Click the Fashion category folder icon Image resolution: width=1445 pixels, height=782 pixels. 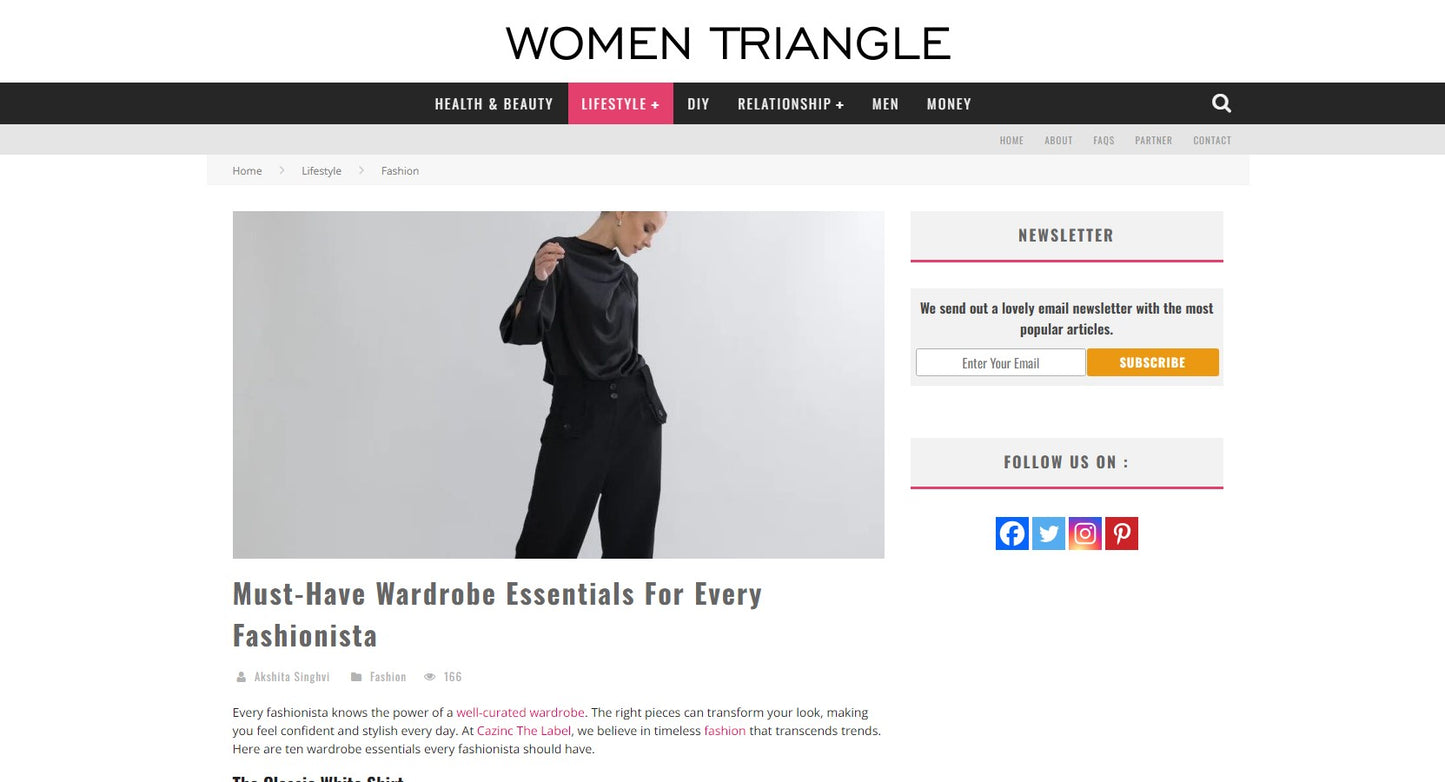click(356, 677)
